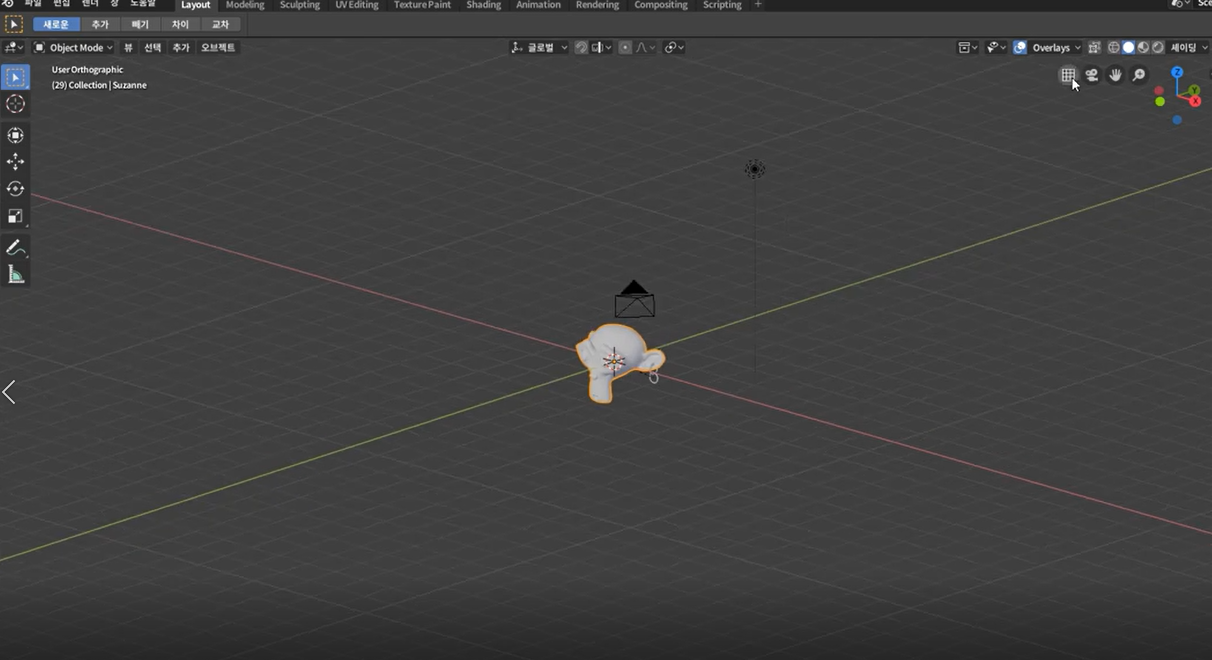
Task: Select the Select Box tool in toolbar
Action: point(15,77)
